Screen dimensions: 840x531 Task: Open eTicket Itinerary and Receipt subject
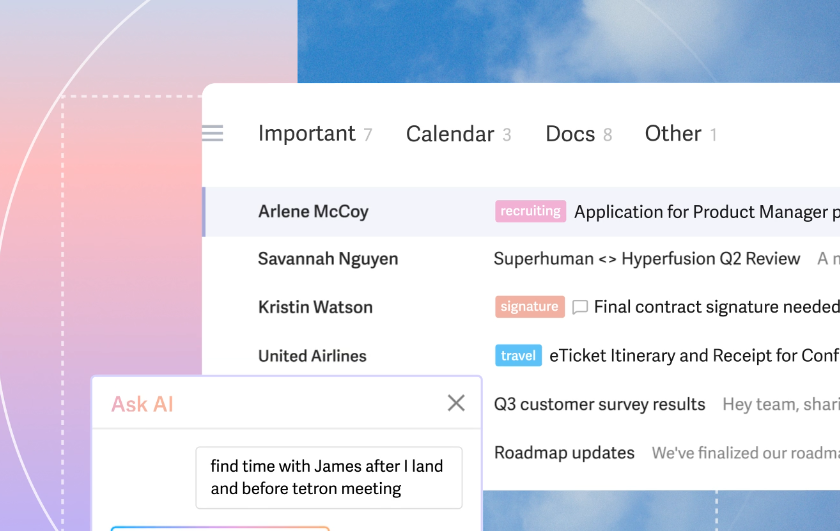[694, 356]
